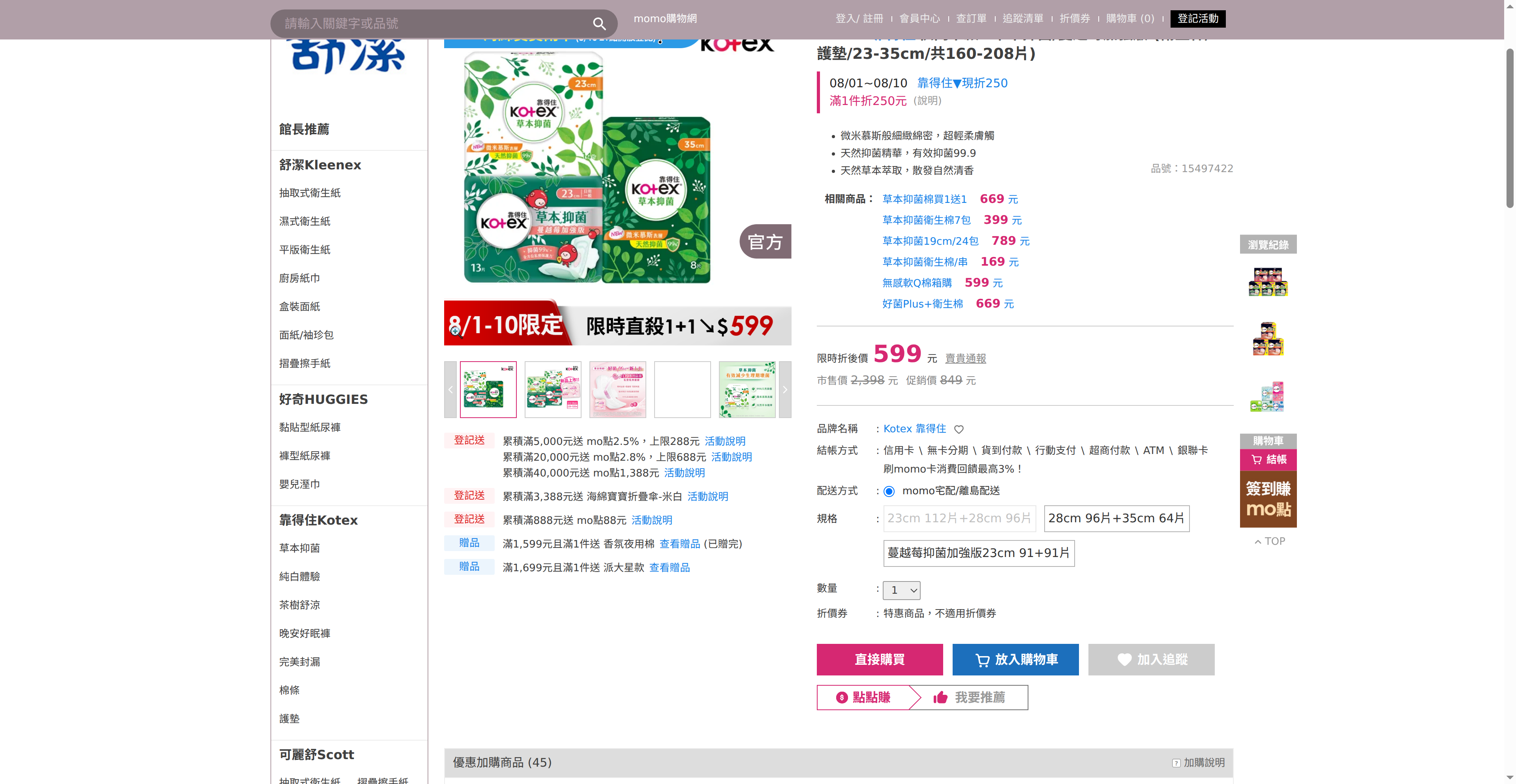Open 濕式衛生紙 category

[x=305, y=221]
